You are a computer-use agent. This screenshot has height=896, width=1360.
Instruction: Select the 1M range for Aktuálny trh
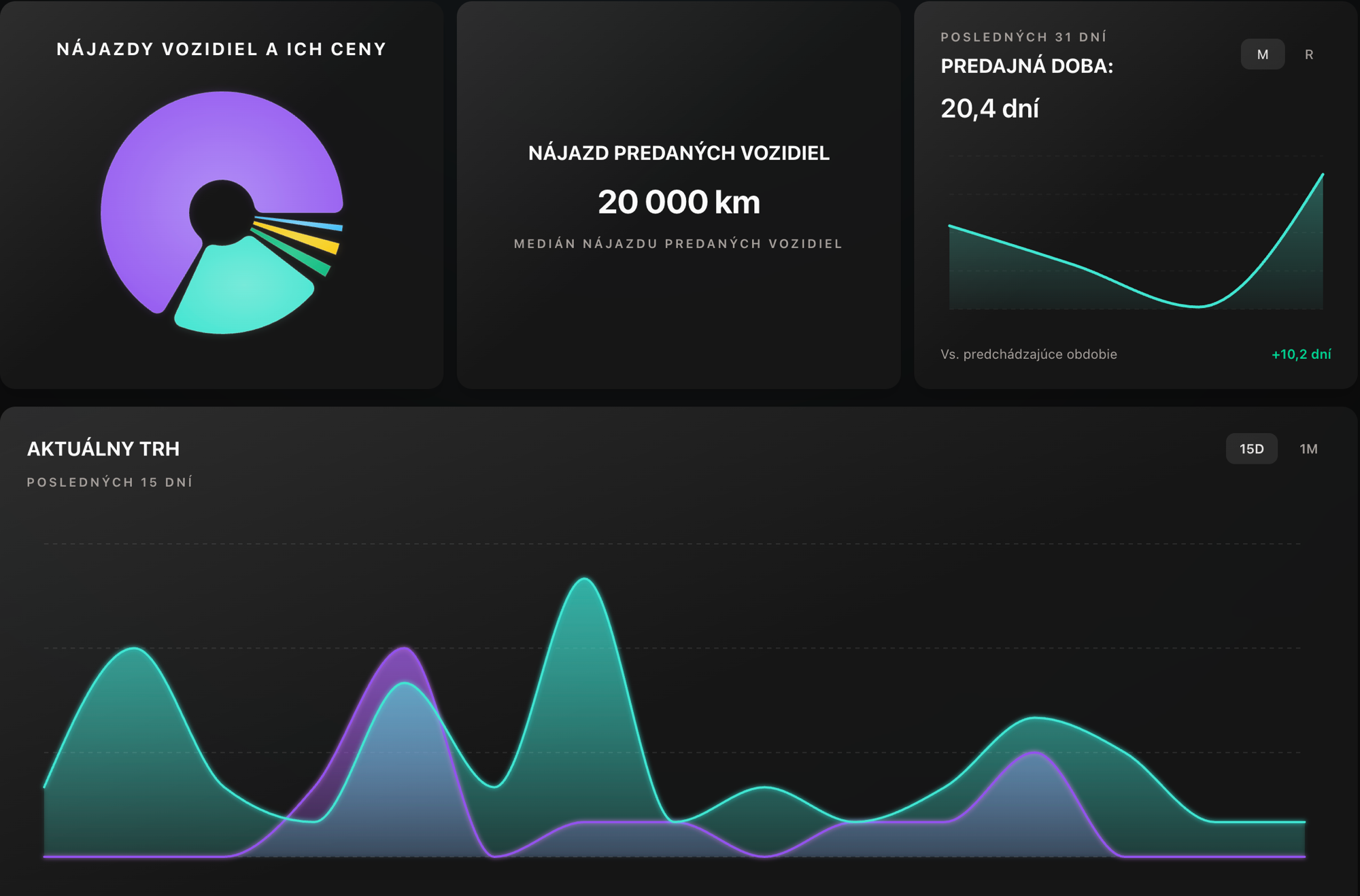coord(1308,449)
